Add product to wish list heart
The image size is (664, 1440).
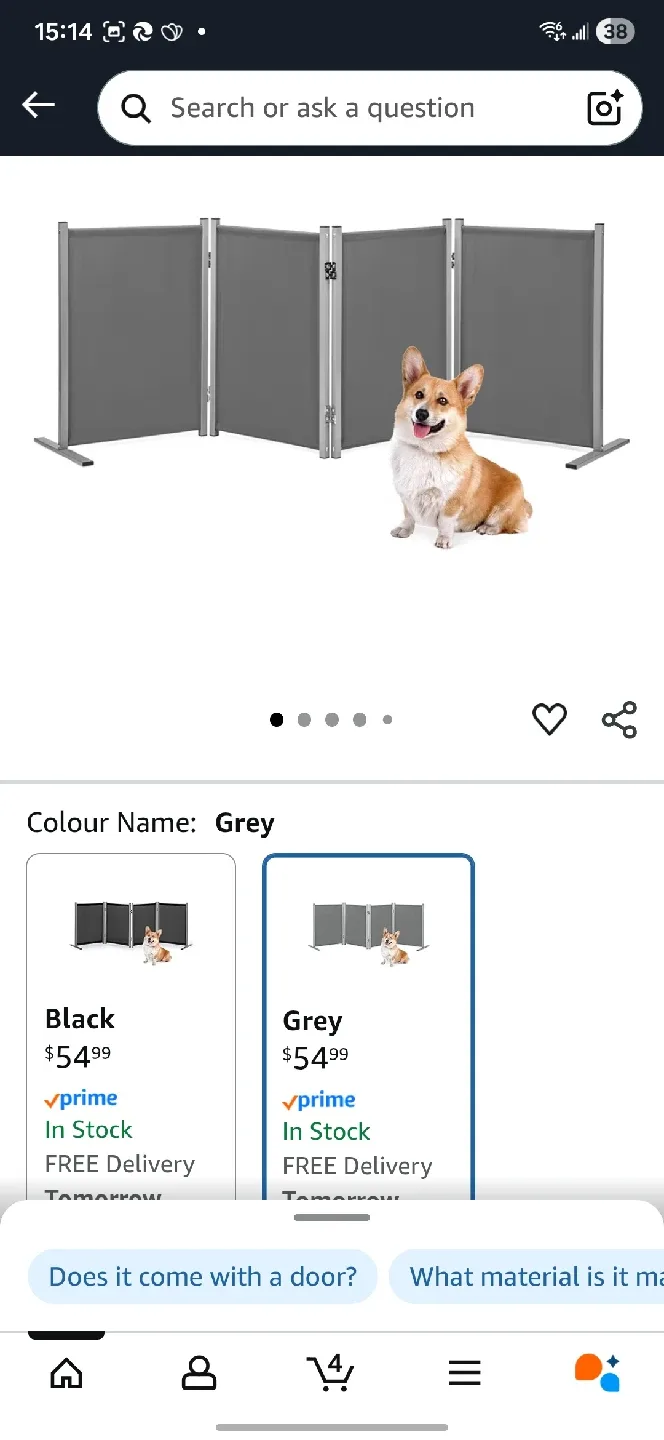[549, 719]
